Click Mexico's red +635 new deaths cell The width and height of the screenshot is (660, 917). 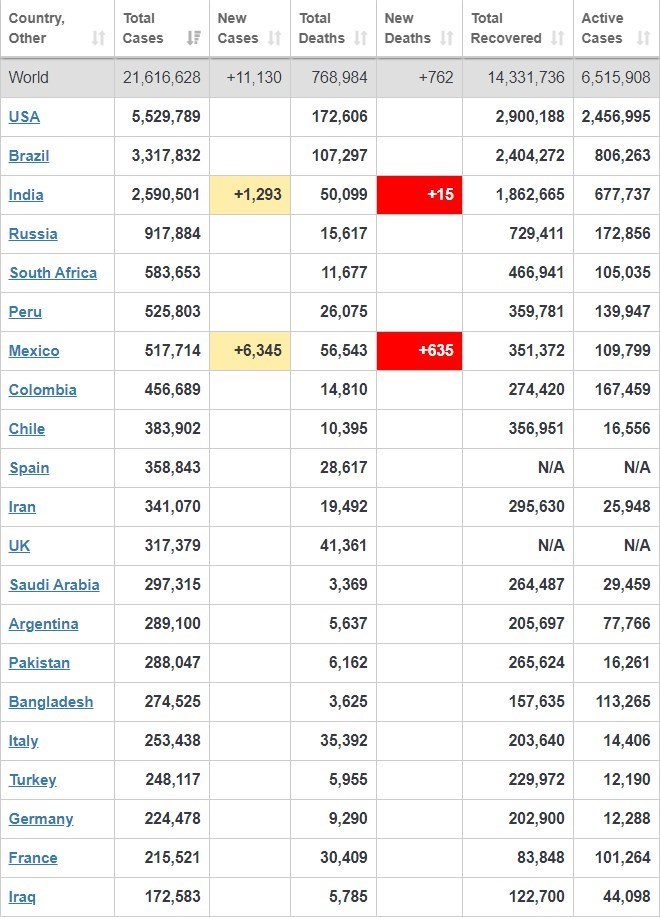pos(420,351)
